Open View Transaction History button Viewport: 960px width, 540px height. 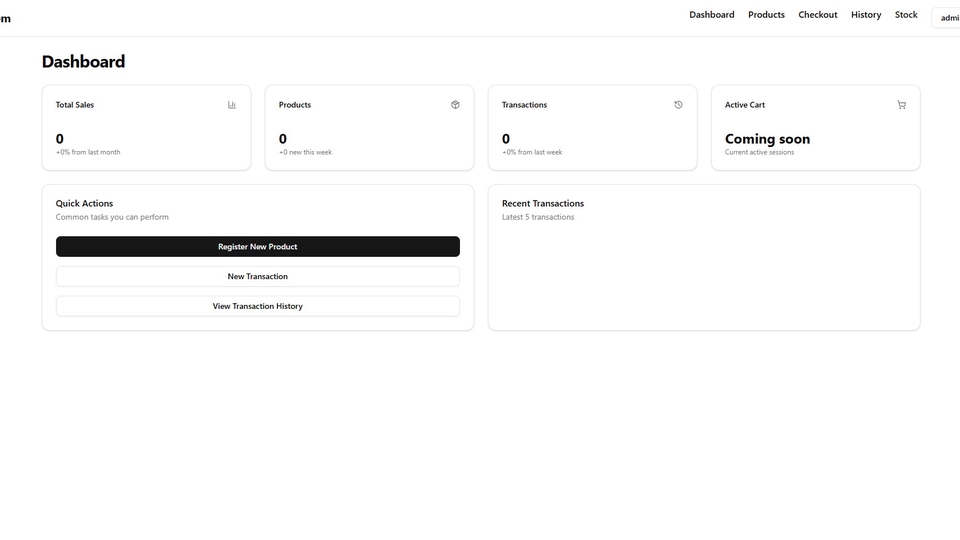pos(257,307)
